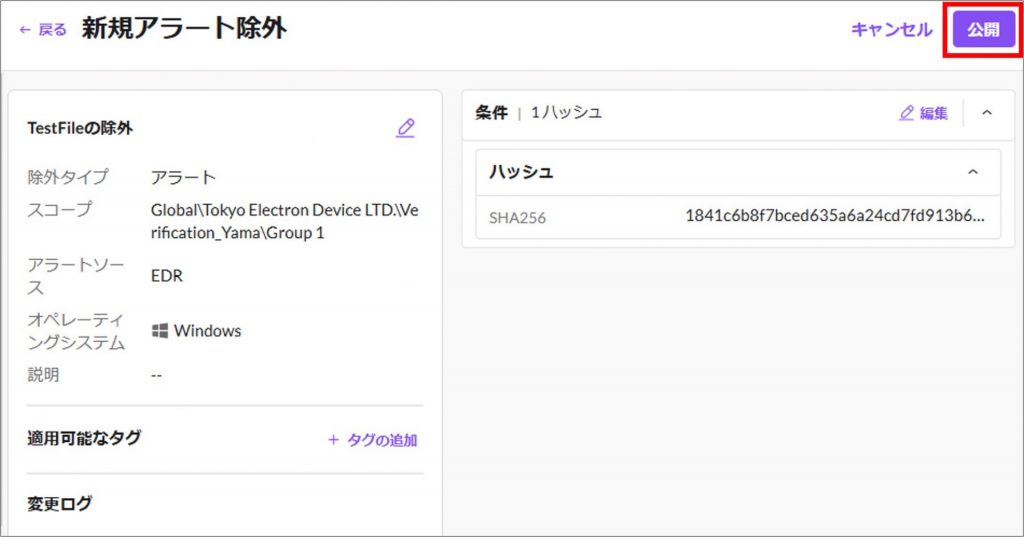Click the キャンセル button
This screenshot has height=537, width=1024.
click(891, 30)
